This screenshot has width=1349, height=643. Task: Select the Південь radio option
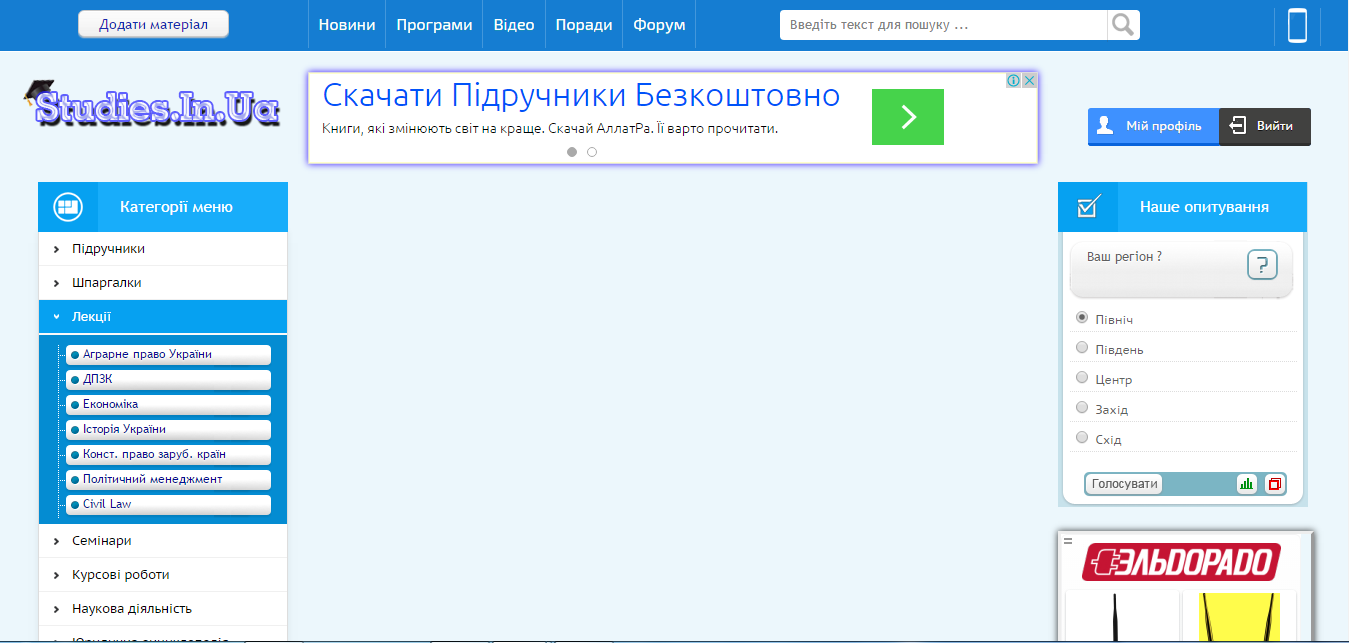(x=1082, y=348)
